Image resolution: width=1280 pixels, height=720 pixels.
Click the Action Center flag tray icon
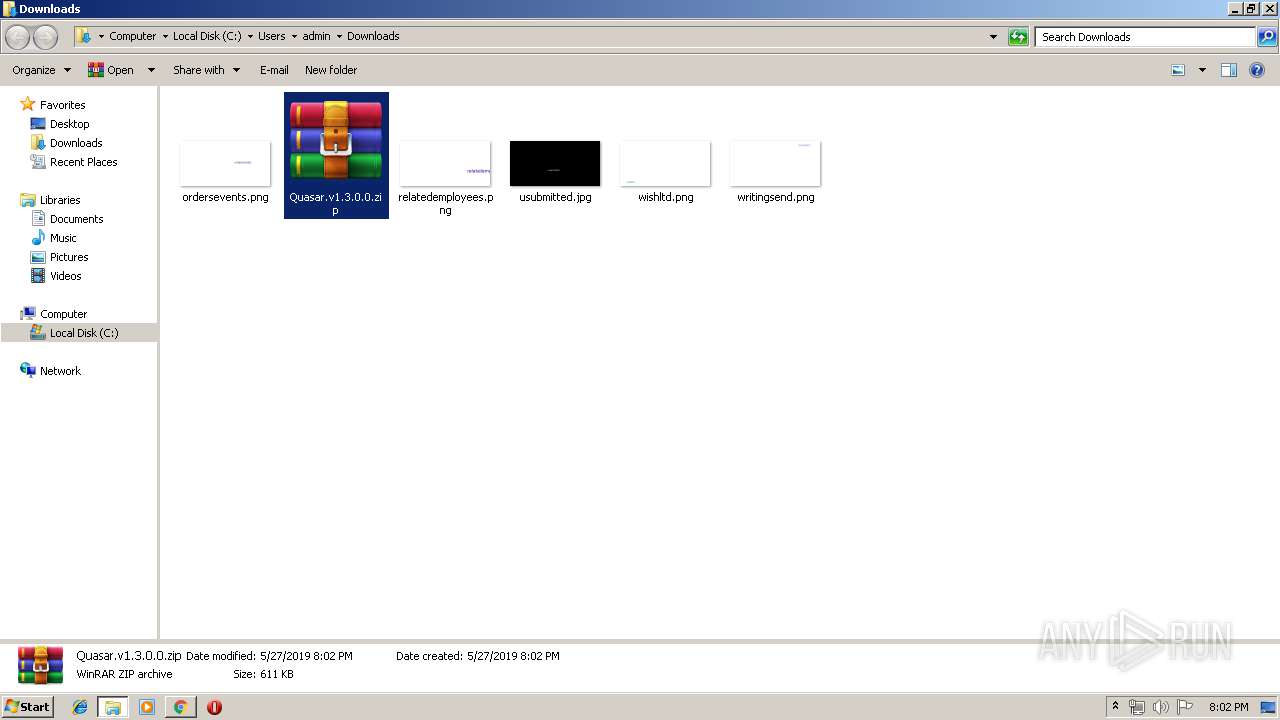click(1184, 707)
